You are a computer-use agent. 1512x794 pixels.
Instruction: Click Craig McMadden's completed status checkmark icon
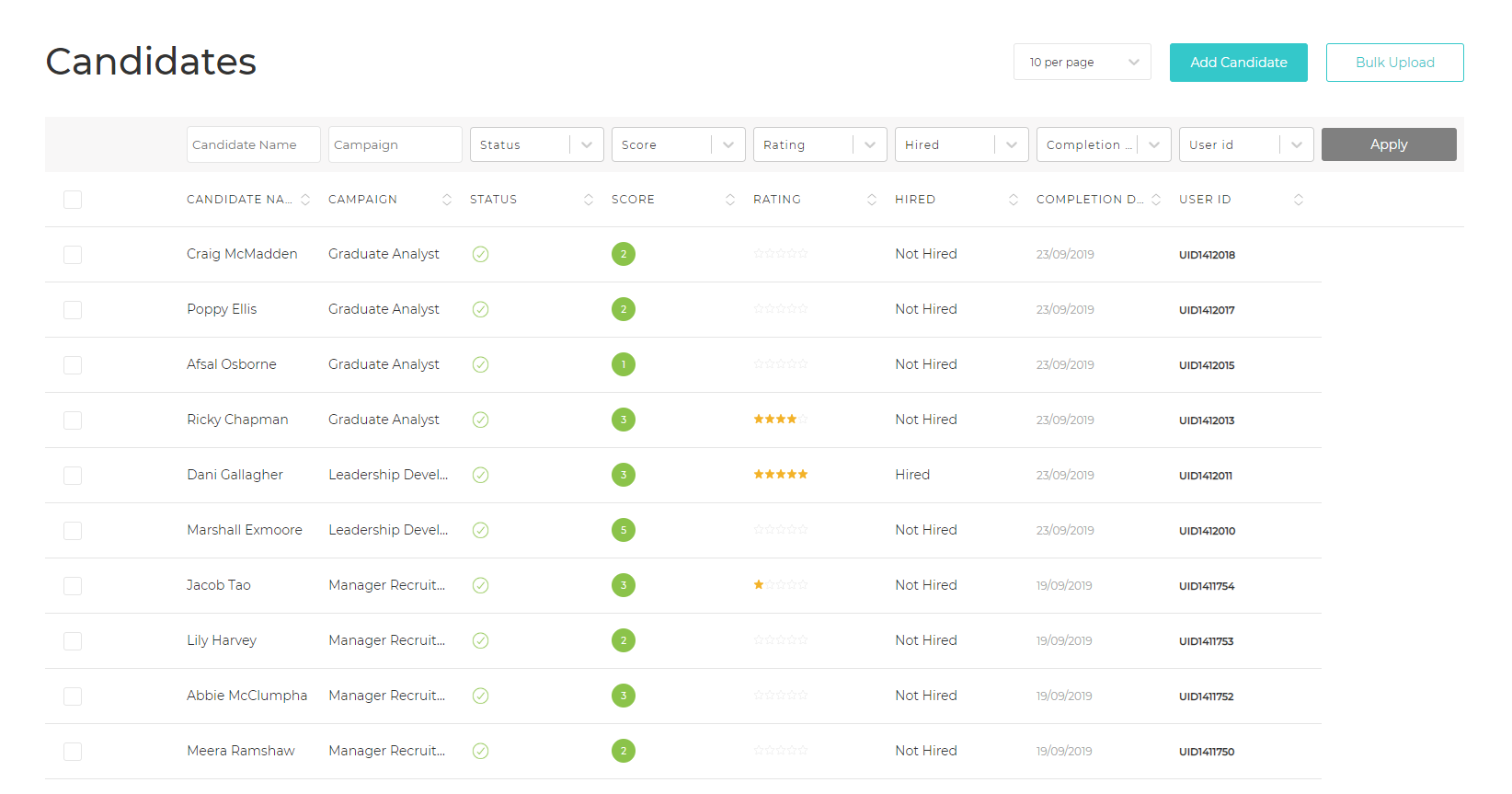pyautogui.click(x=480, y=255)
